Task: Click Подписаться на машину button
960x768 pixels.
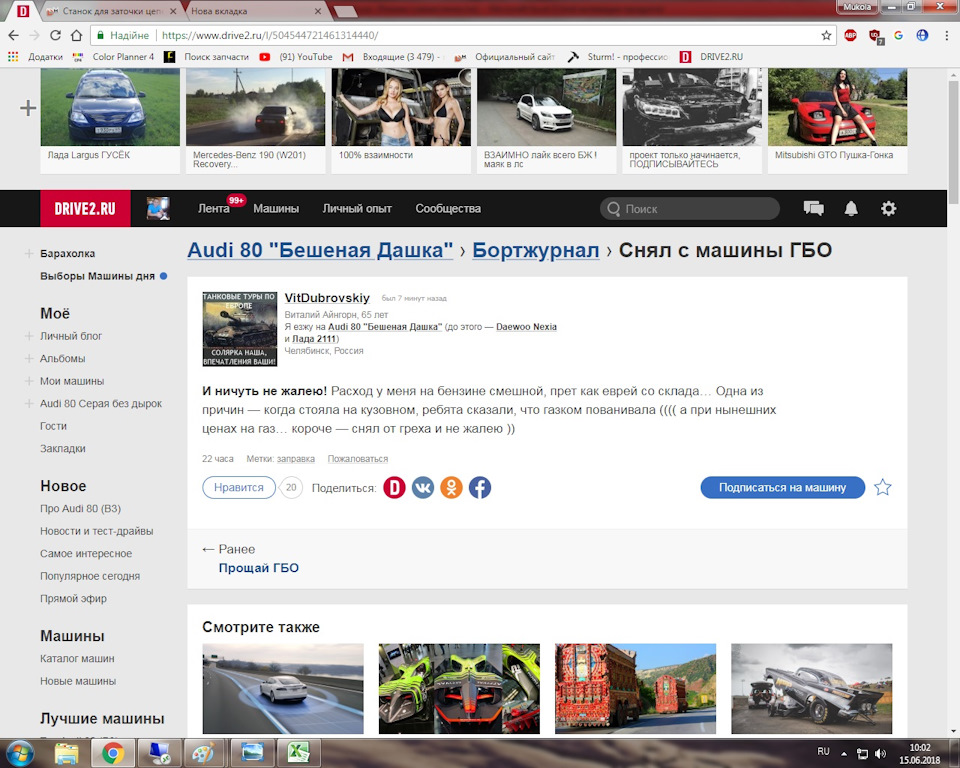Action: (x=782, y=488)
